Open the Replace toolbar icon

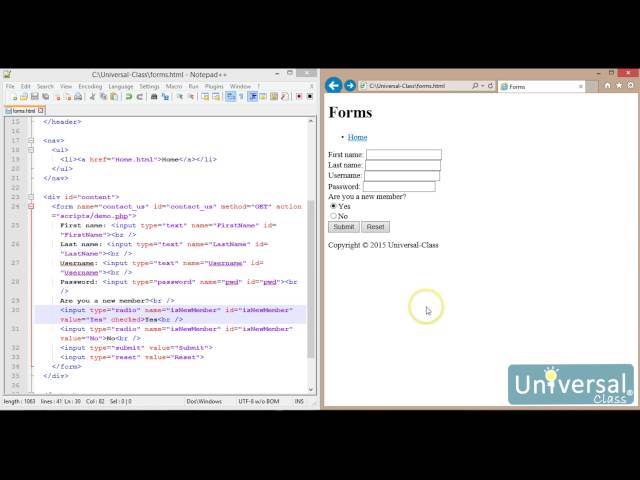click(x=165, y=97)
